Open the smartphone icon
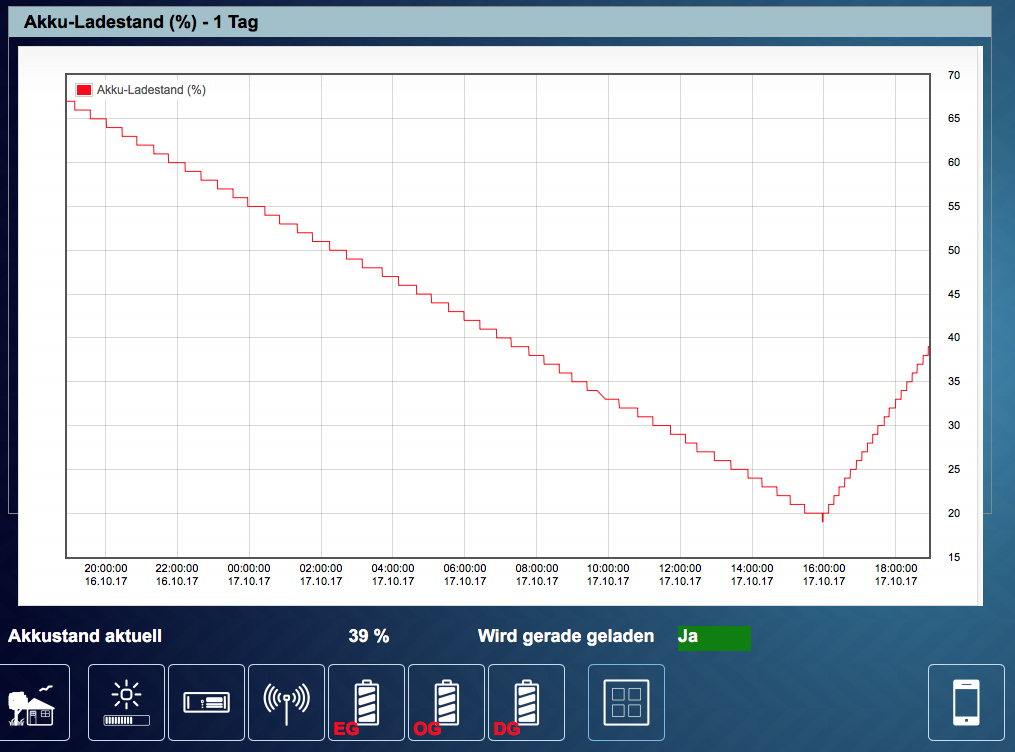This screenshot has width=1015, height=752. [966, 702]
